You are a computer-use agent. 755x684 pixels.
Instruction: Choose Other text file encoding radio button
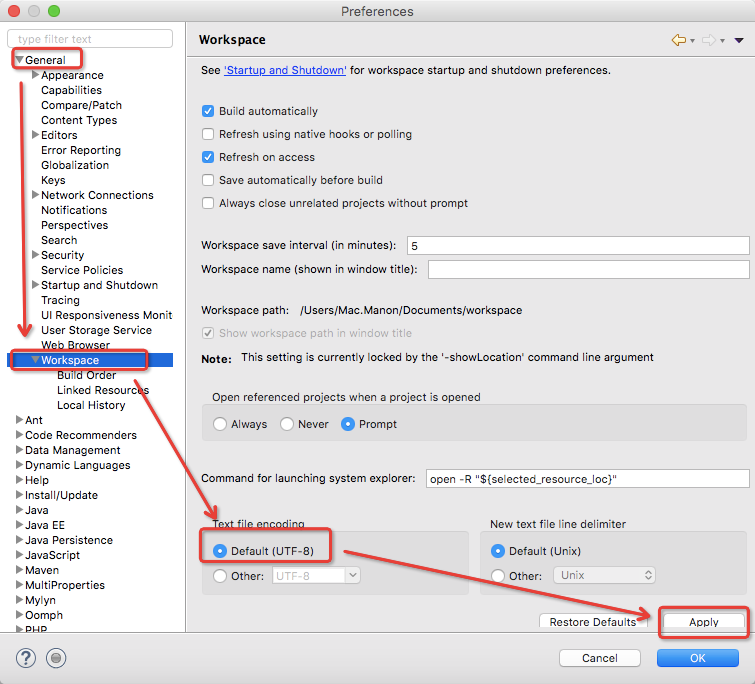(220, 576)
